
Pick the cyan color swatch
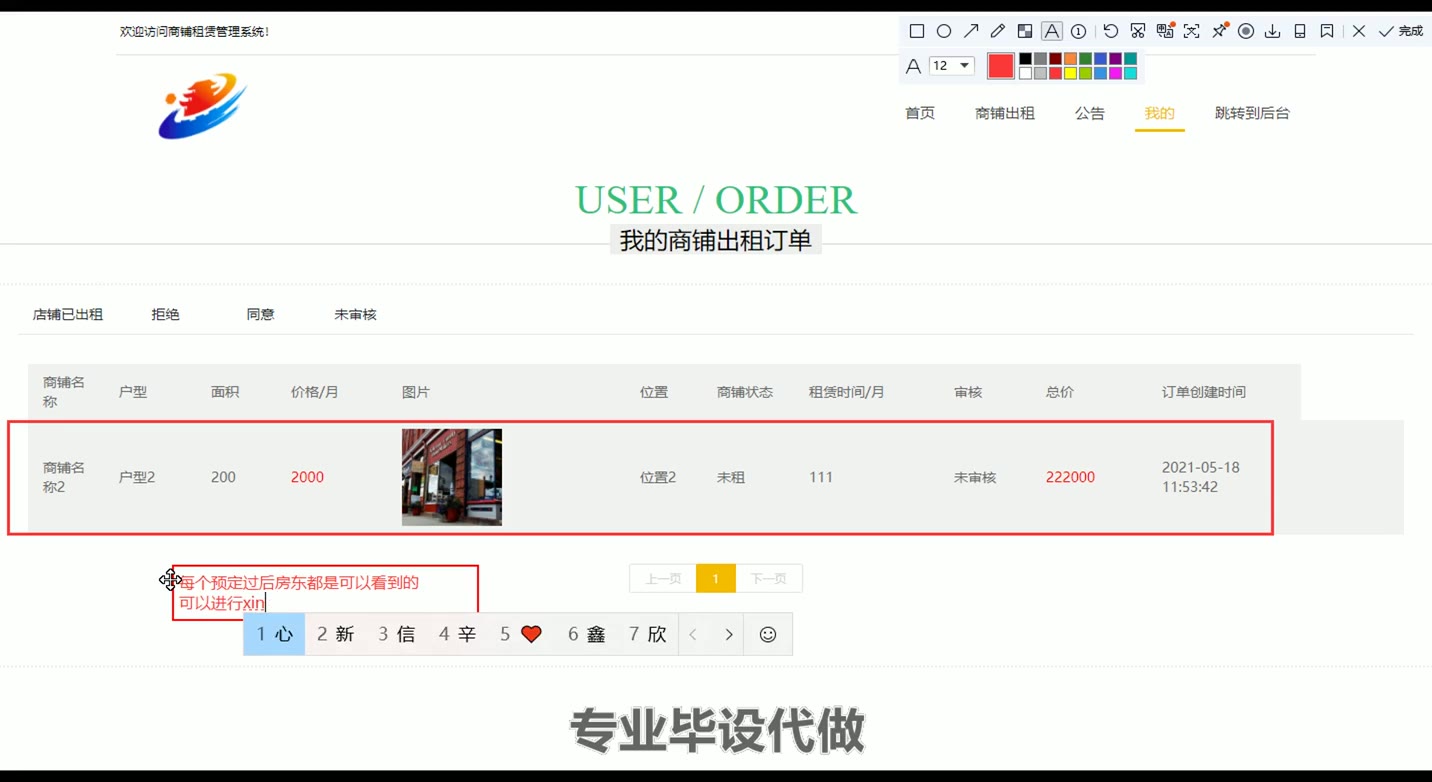tap(1130, 73)
